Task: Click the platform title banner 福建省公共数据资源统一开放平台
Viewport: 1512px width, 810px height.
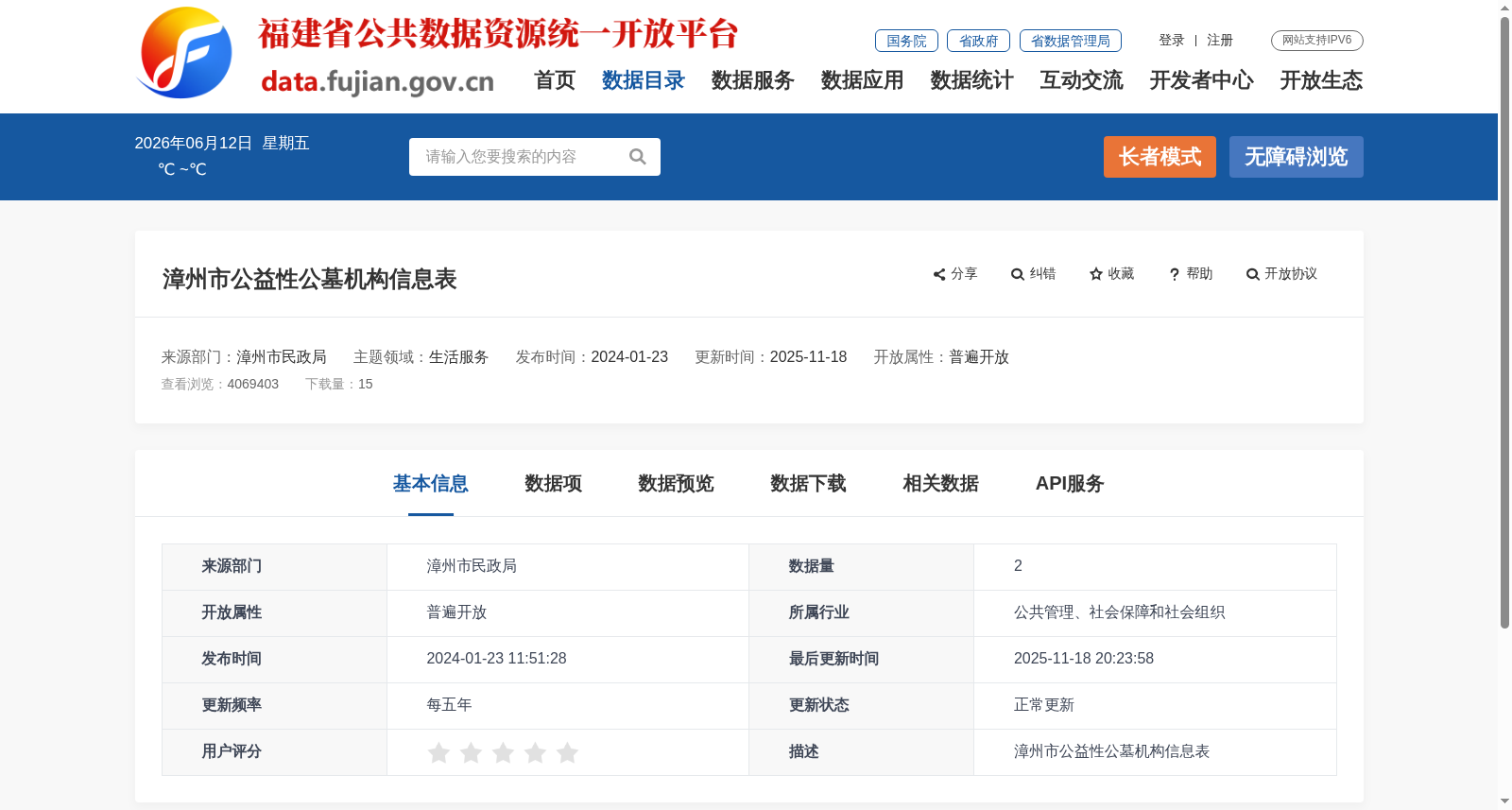Action: [x=498, y=34]
